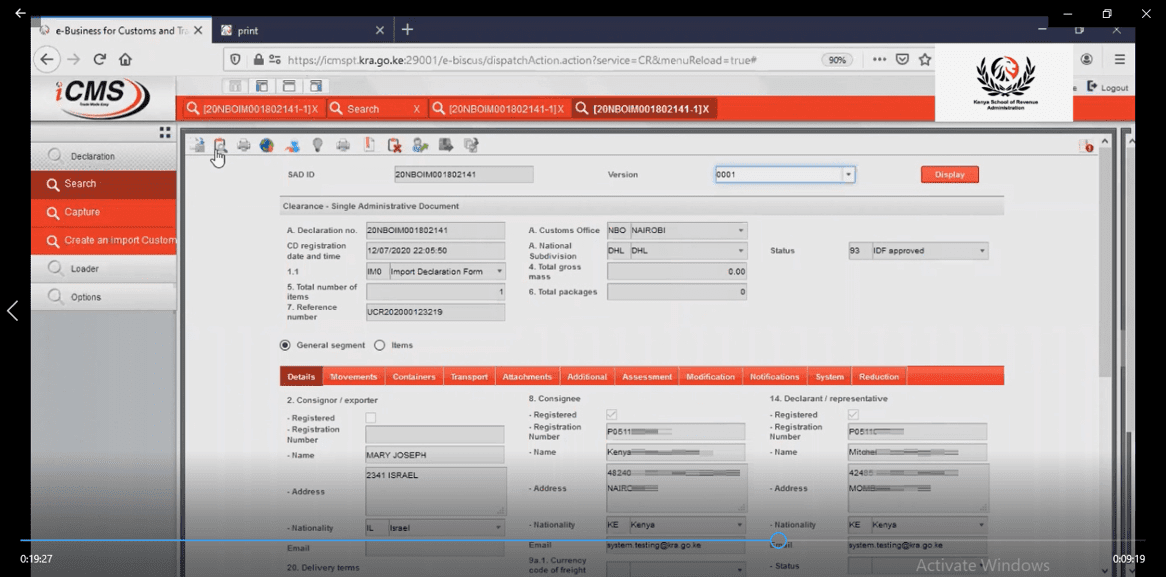Save the page to Pocket

902,59
